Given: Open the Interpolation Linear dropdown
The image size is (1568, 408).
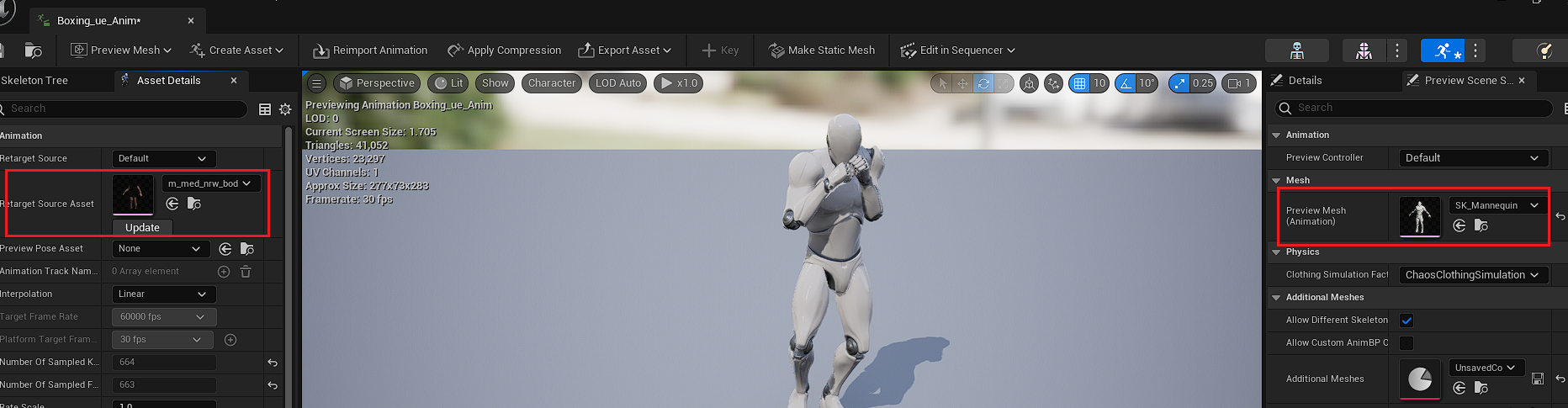Looking at the screenshot, I should [164, 294].
